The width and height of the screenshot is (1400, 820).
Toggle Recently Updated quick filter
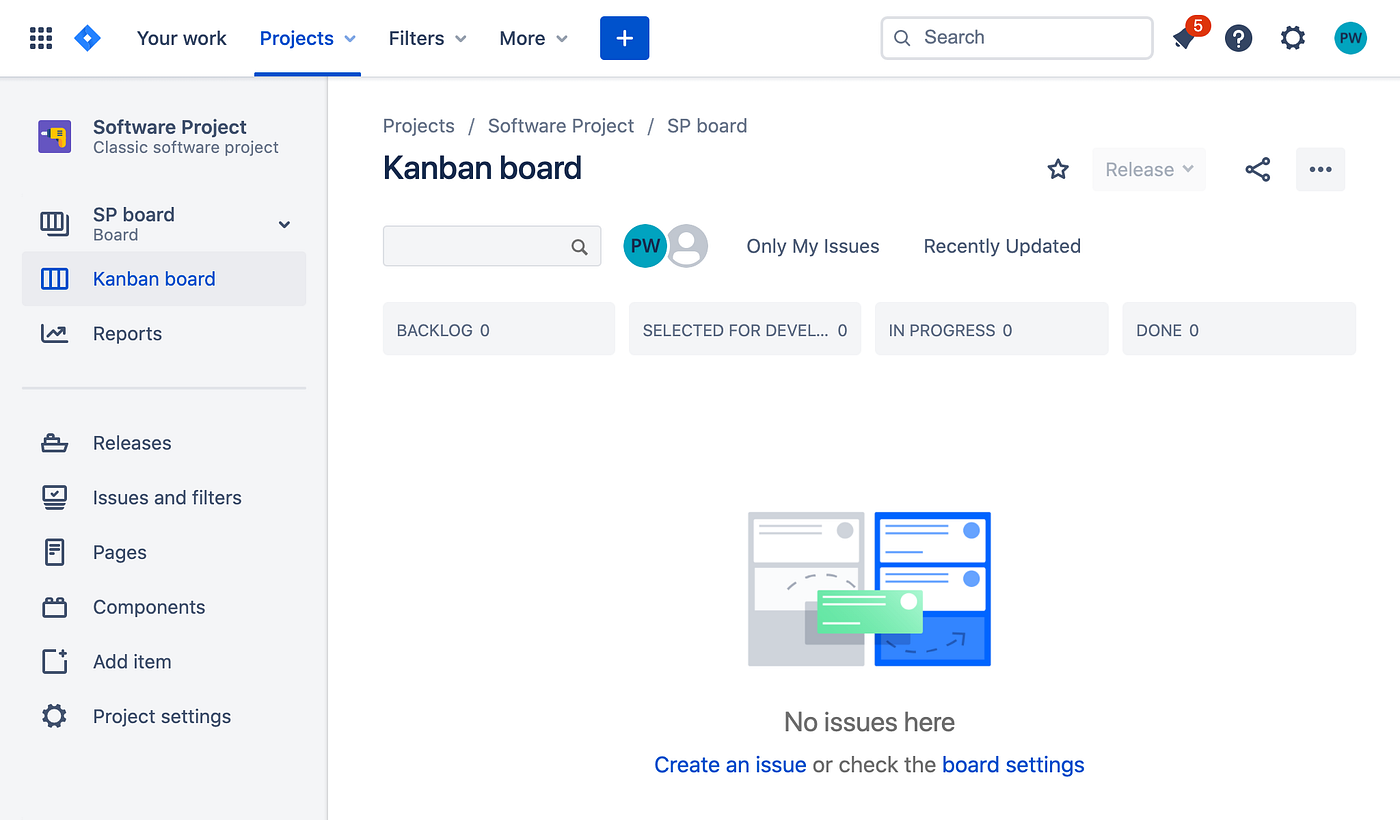coord(1002,246)
